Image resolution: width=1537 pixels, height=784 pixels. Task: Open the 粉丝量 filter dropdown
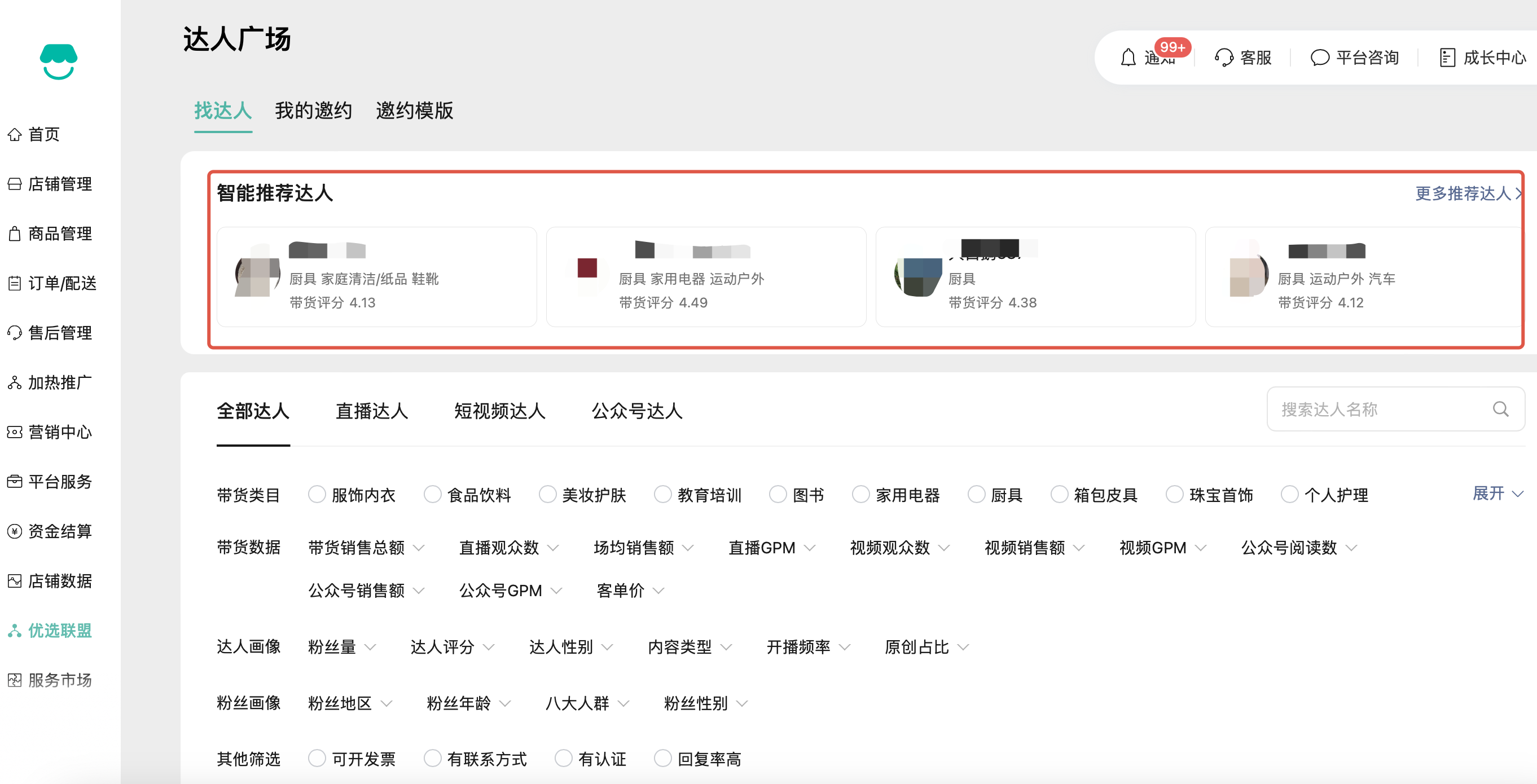[341, 647]
